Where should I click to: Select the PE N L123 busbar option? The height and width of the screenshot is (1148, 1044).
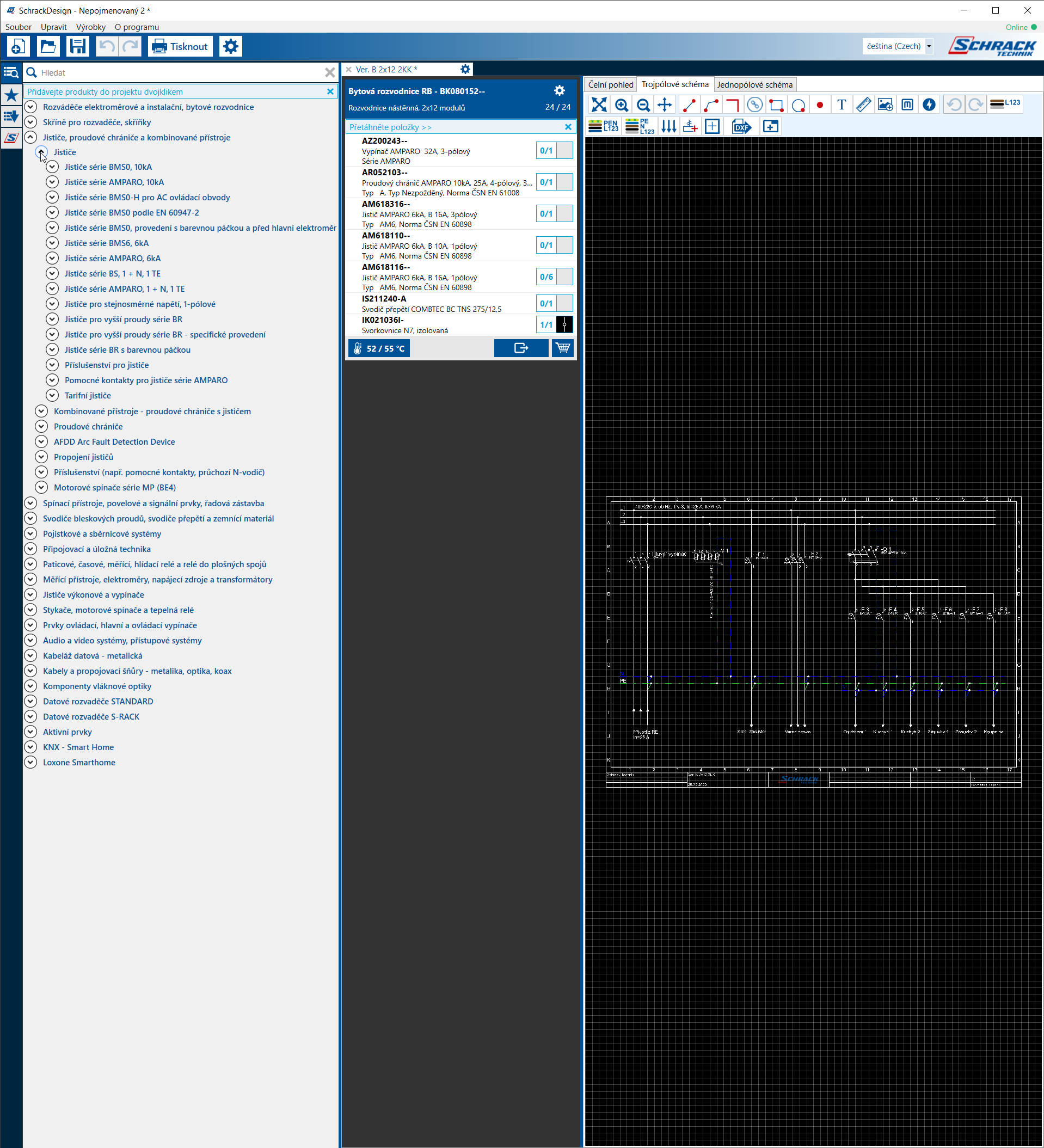click(x=640, y=126)
